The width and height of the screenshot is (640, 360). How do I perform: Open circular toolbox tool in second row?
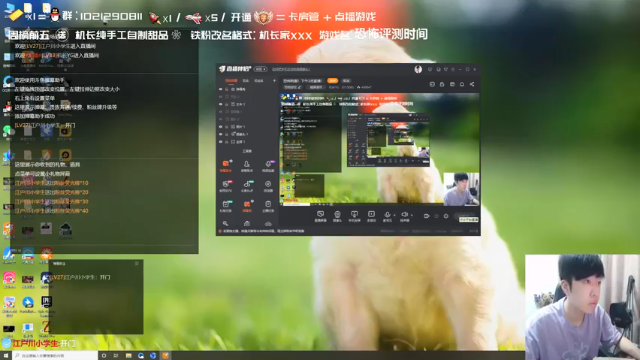(x=268, y=186)
